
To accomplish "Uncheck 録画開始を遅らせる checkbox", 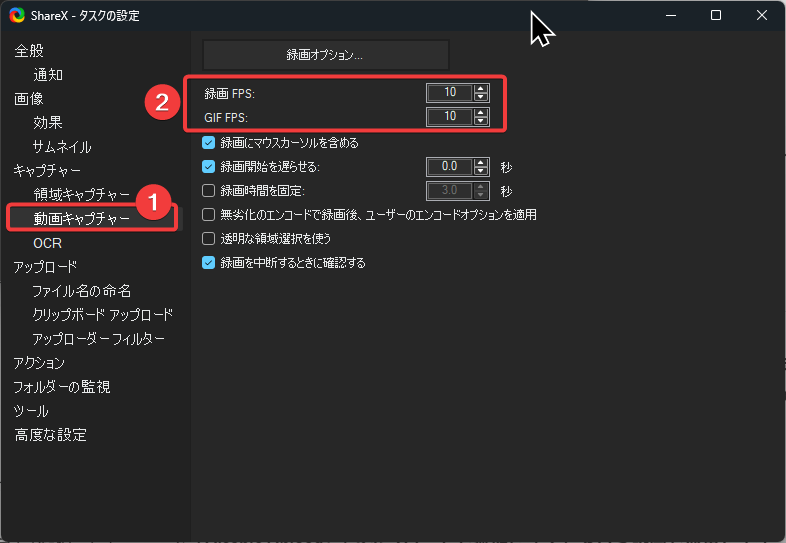I will 209,167.
